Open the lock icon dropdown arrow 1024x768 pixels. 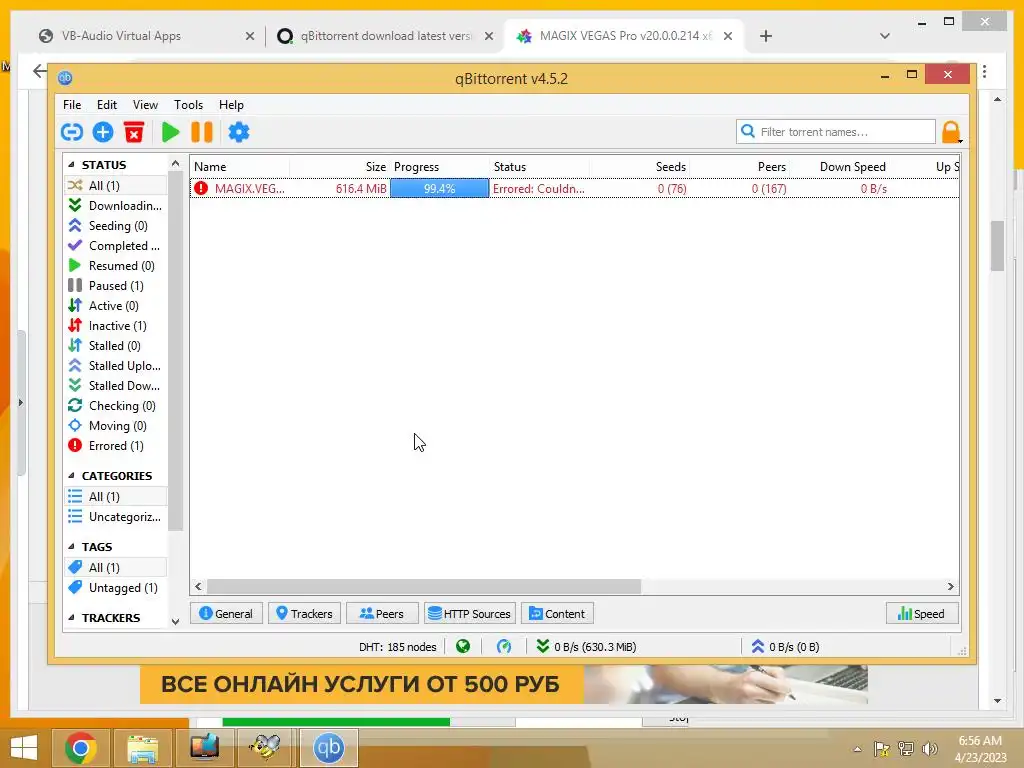961,140
